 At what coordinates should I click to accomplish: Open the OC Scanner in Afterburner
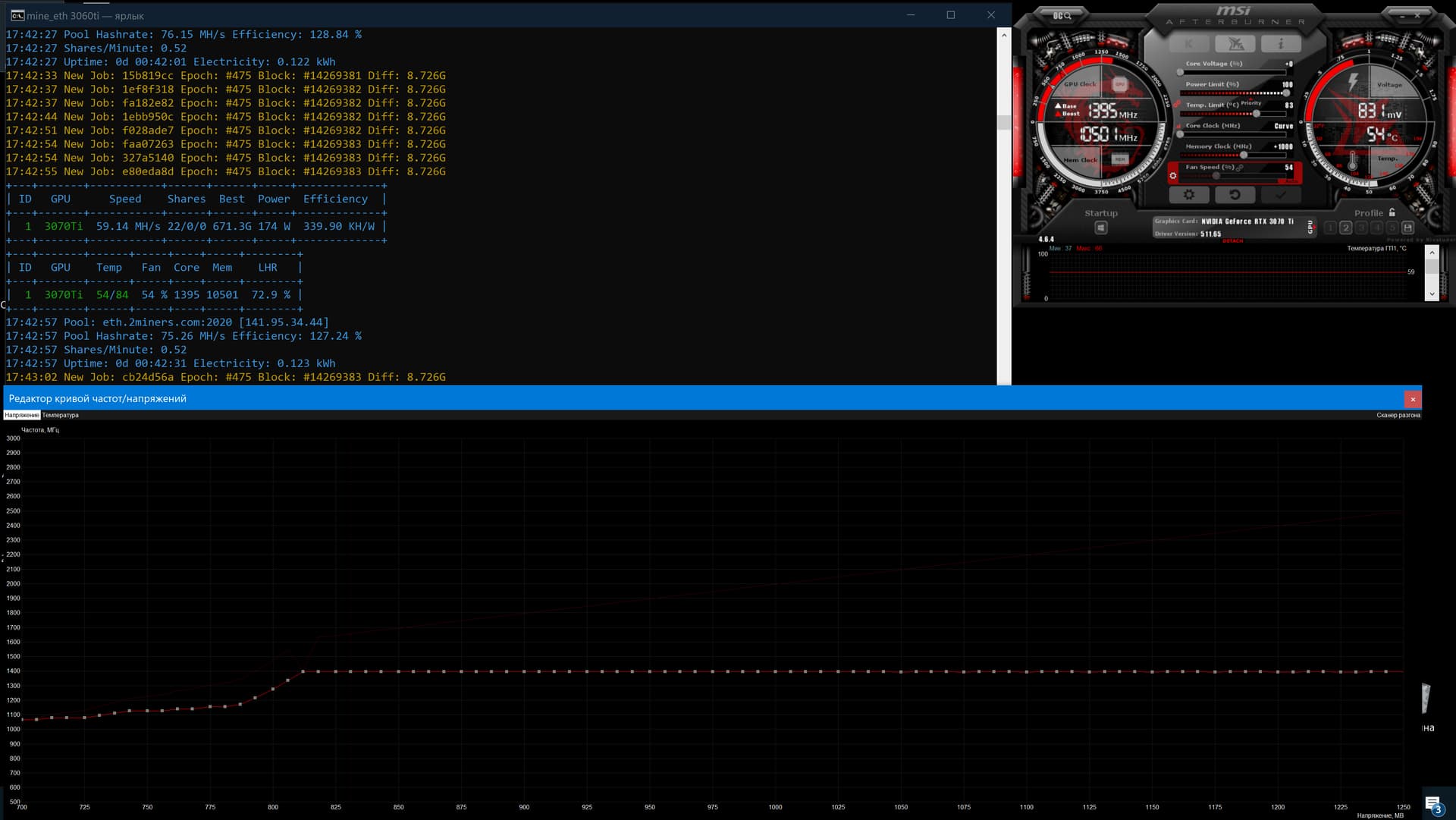click(1062, 15)
